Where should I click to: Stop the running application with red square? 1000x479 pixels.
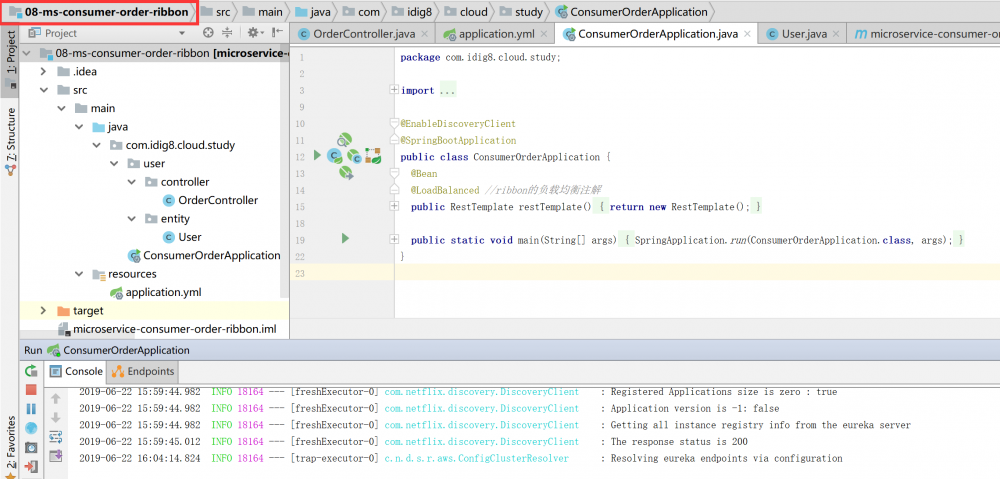[x=31, y=389]
